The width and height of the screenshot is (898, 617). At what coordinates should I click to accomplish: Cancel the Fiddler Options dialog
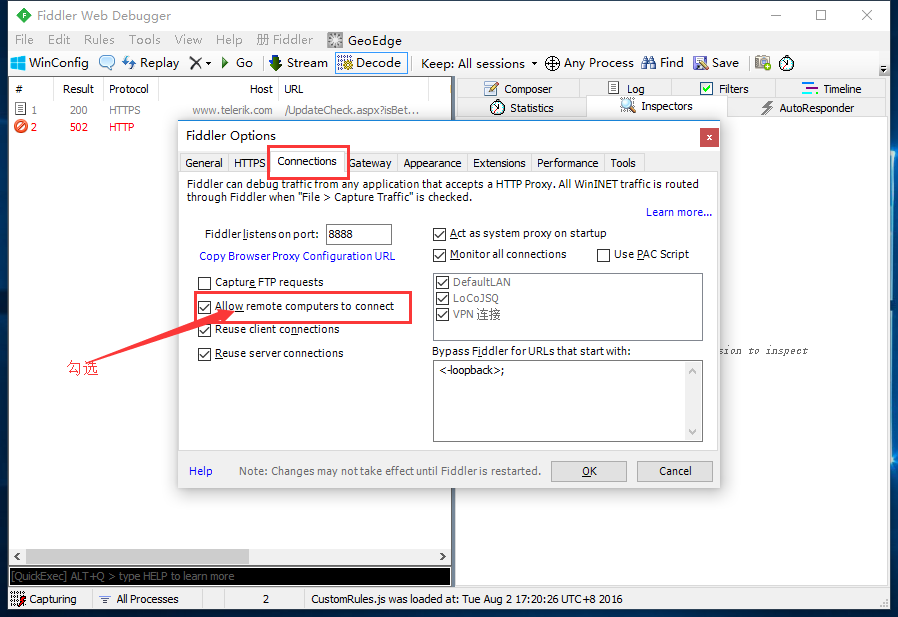pyautogui.click(x=675, y=471)
